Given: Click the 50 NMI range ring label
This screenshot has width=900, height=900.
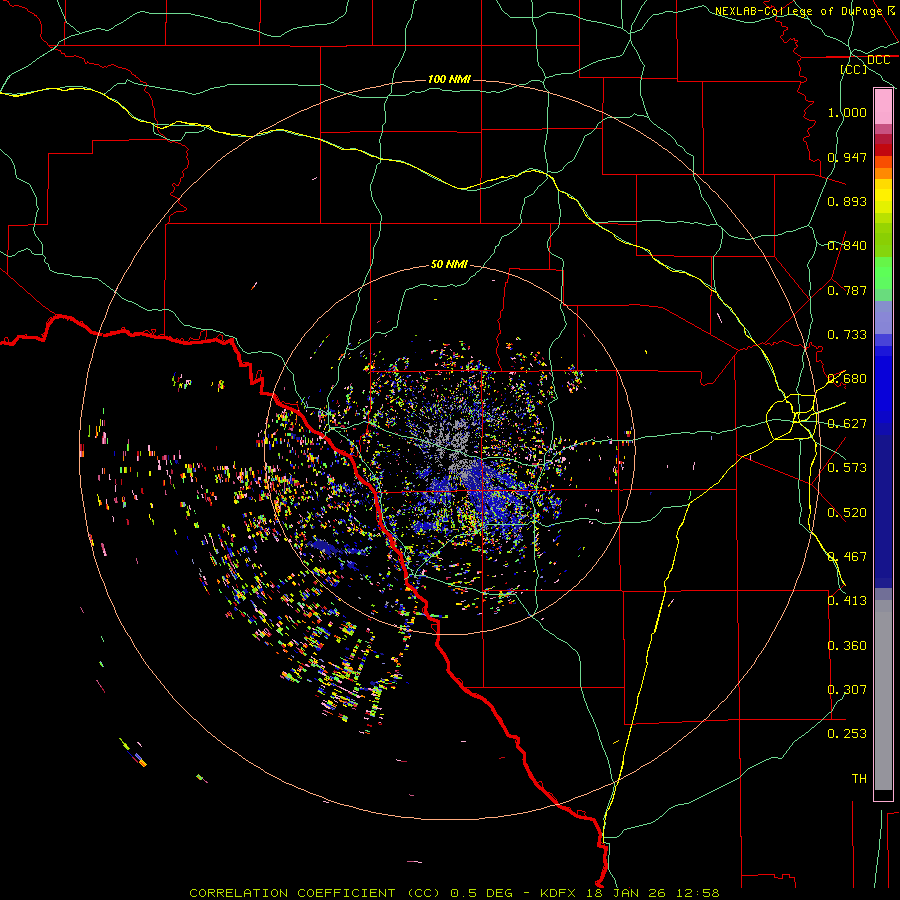Looking at the screenshot, I should coord(449,264).
